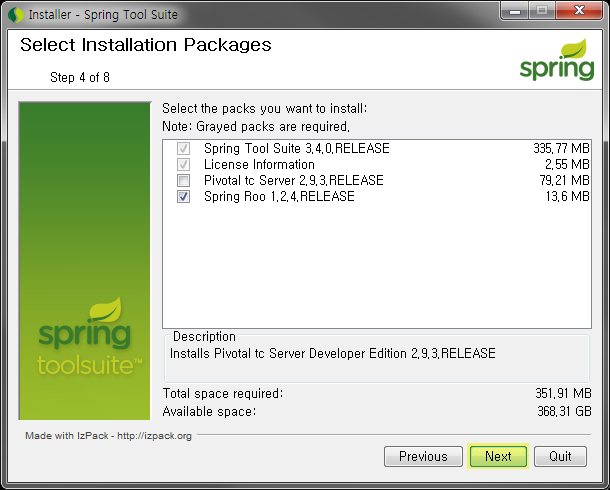
Task: Click the Select Installation Packages heading
Action: click(146, 46)
